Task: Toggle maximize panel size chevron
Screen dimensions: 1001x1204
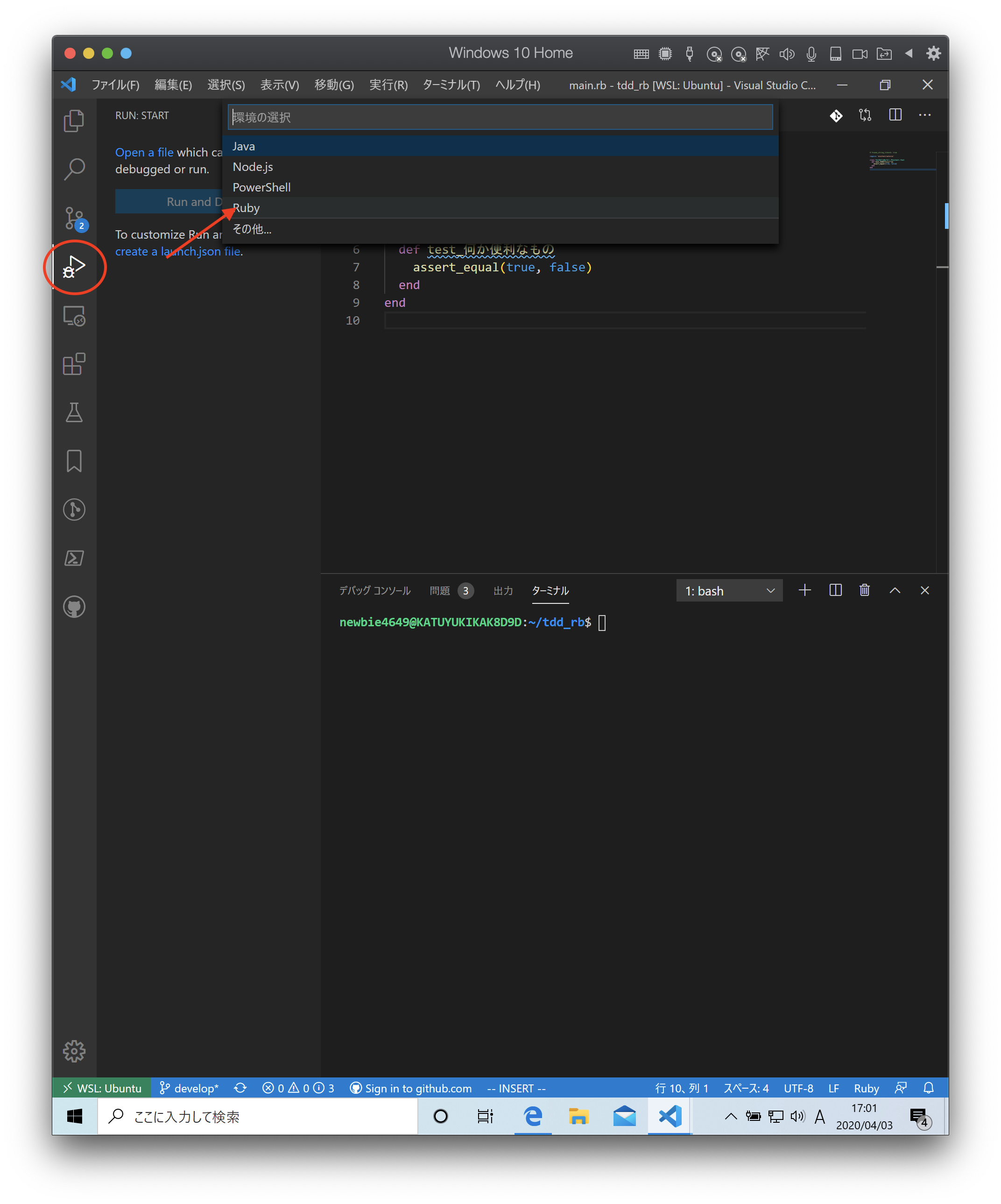Action: tap(895, 590)
